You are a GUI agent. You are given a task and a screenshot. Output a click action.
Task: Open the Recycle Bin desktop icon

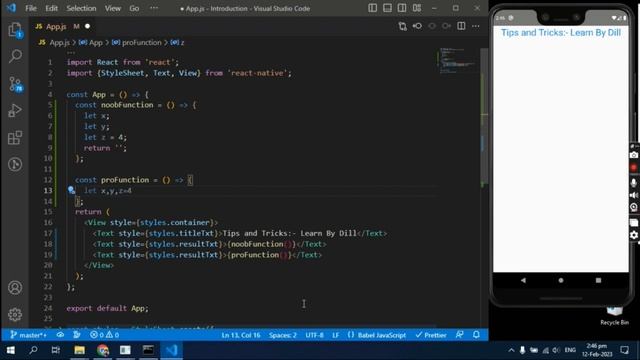click(614, 316)
